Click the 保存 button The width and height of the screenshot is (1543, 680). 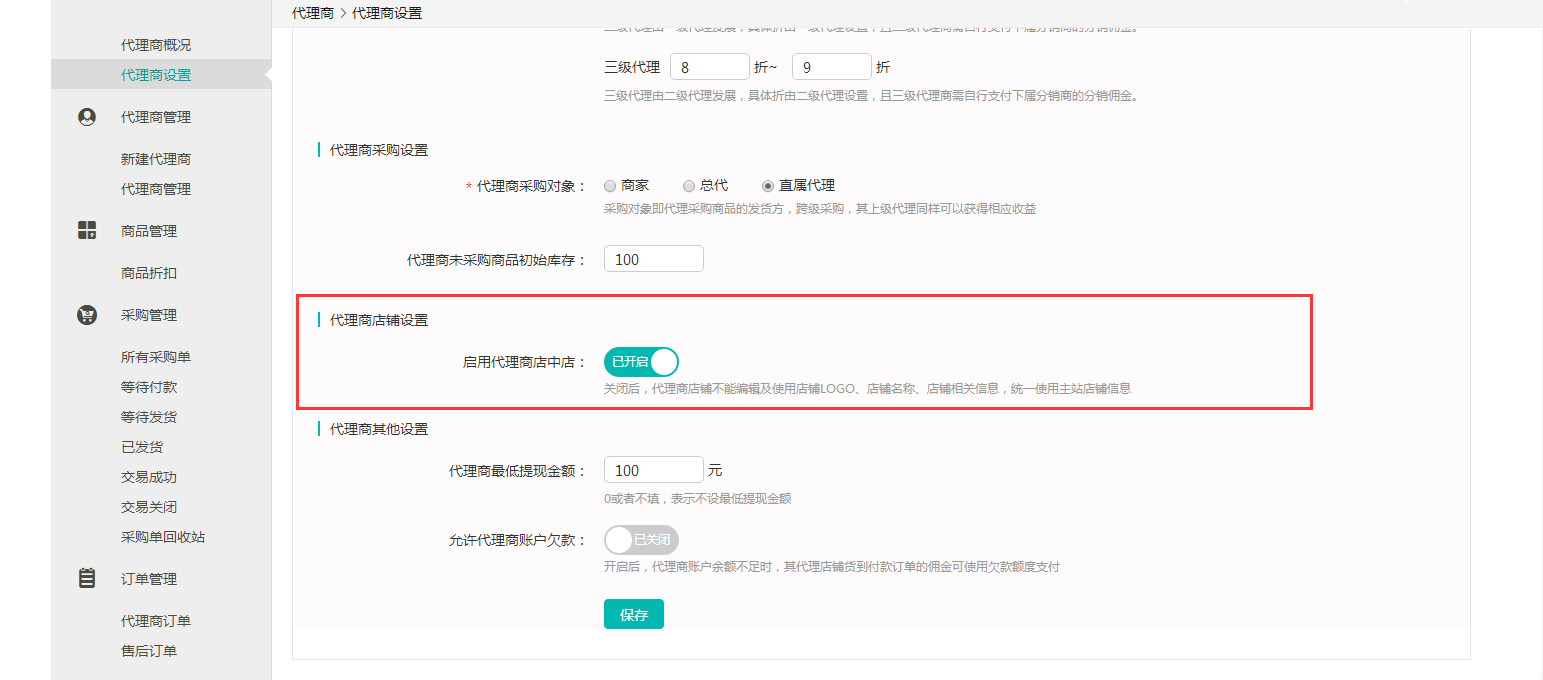coord(633,615)
